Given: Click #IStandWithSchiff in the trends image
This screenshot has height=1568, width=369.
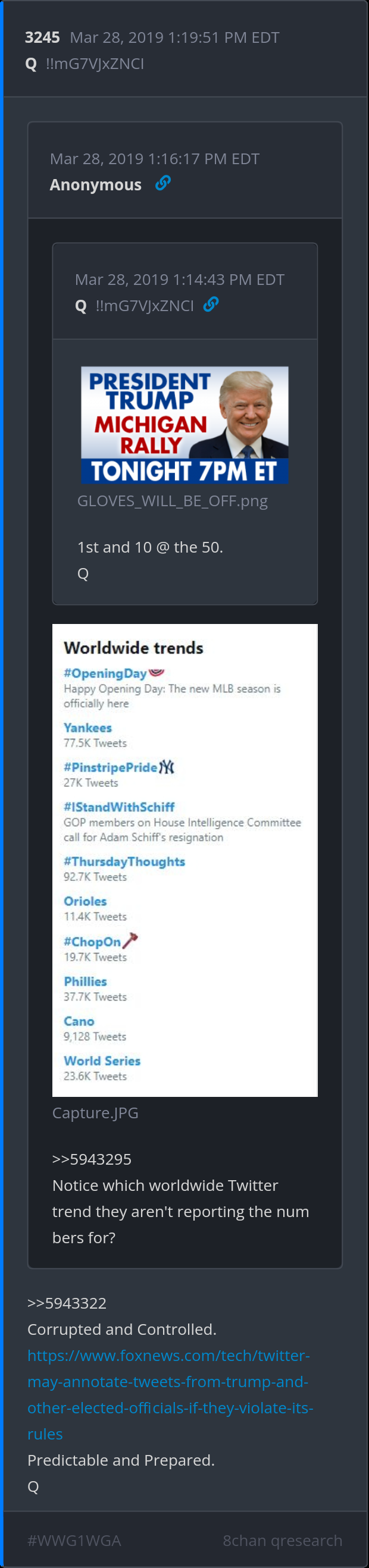Looking at the screenshot, I should (x=120, y=807).
